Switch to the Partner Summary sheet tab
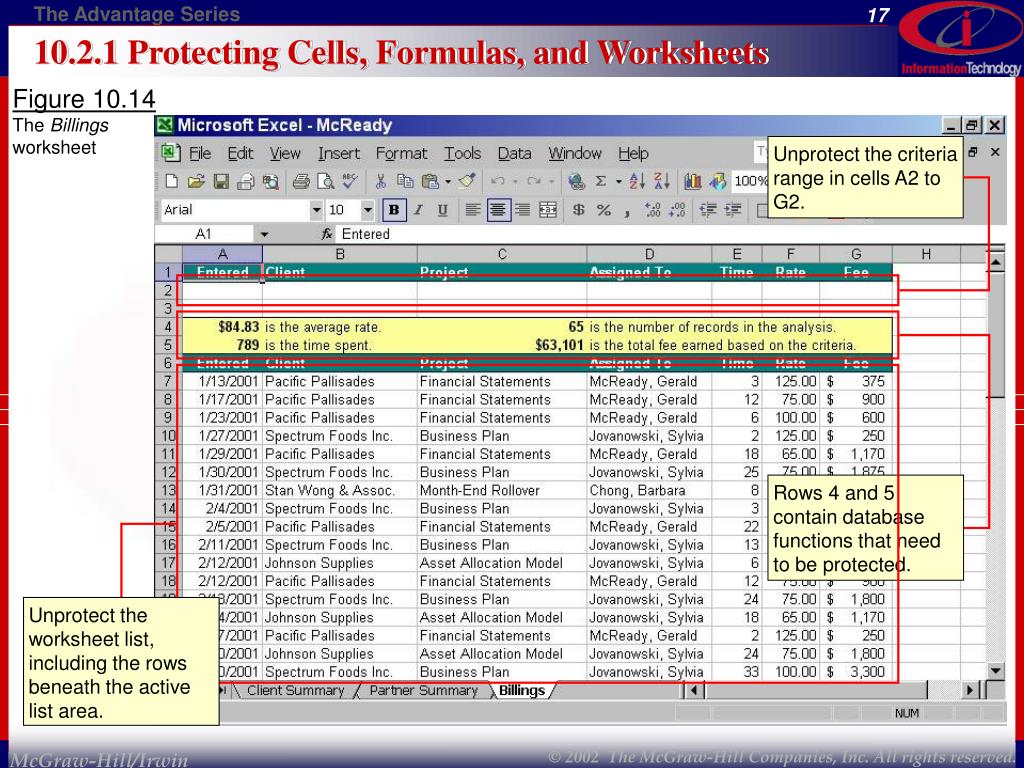Viewport: 1024px width, 768px height. (423, 690)
